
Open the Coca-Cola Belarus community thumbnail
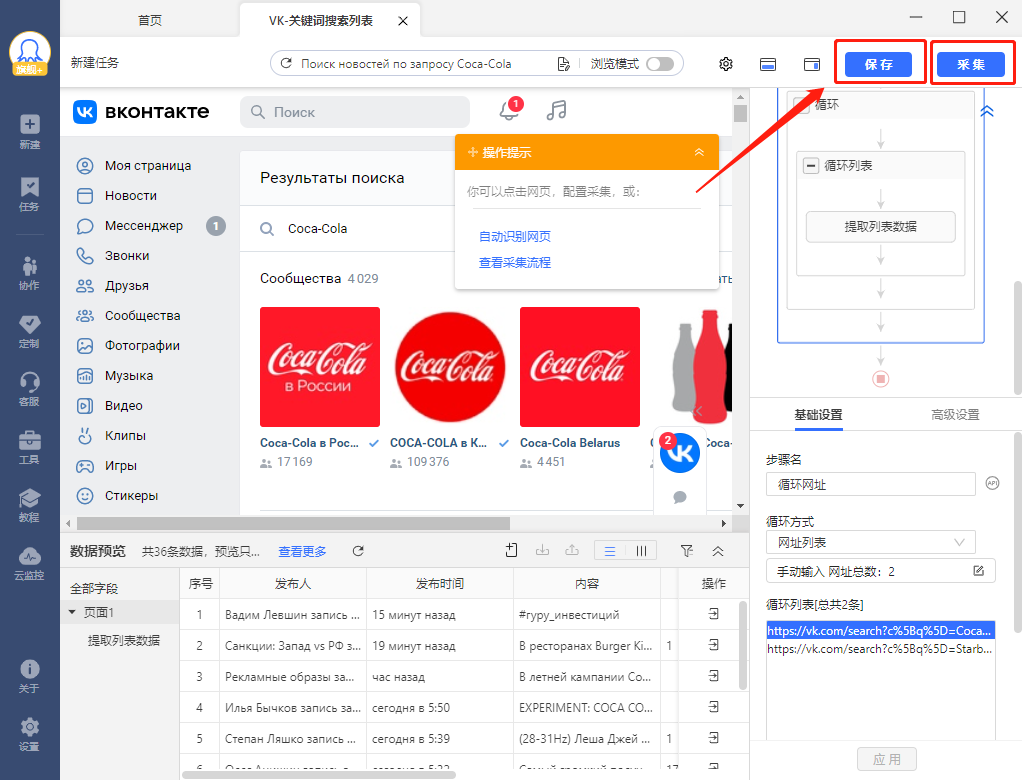coord(579,367)
